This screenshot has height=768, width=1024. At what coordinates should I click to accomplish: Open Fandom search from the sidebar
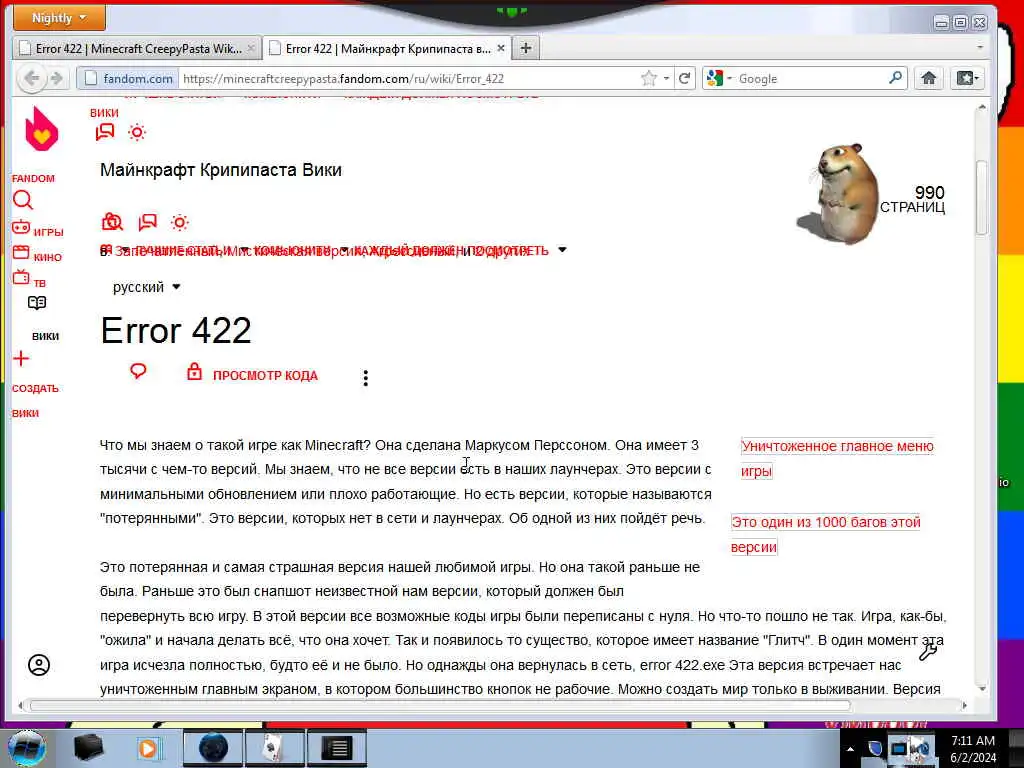pos(22,200)
